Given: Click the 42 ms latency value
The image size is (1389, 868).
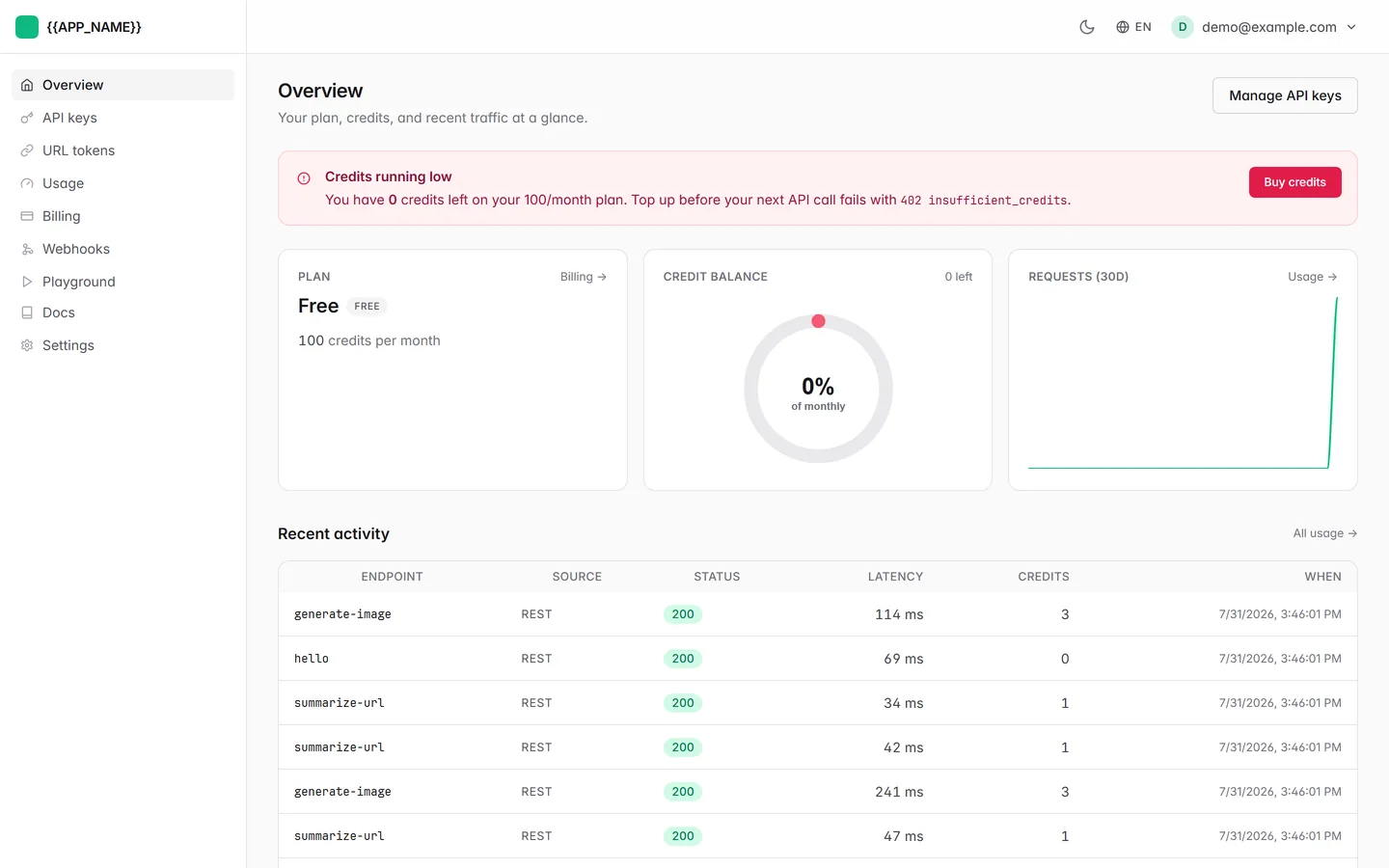Looking at the screenshot, I should [904, 747].
